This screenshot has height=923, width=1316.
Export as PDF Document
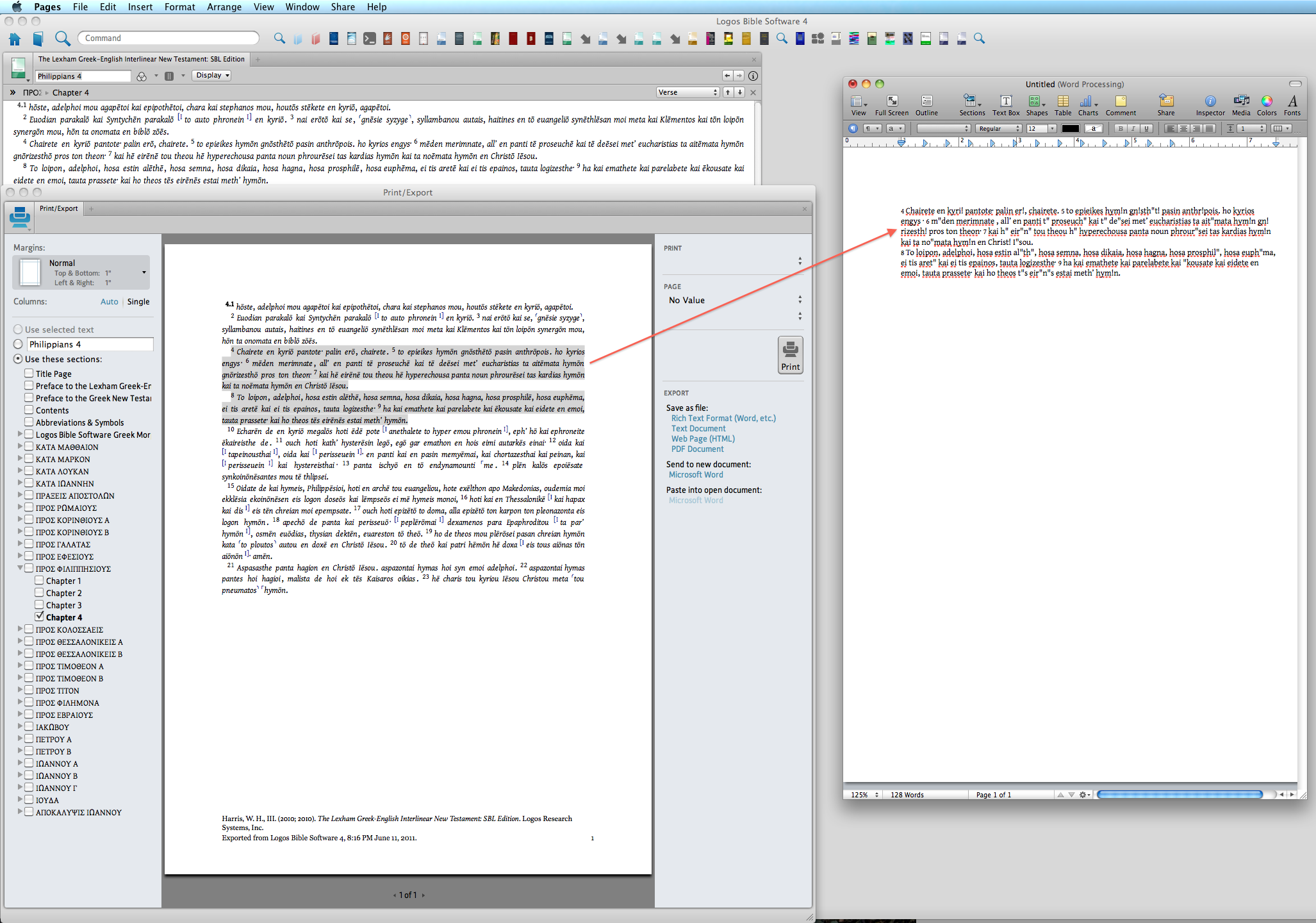coord(697,449)
